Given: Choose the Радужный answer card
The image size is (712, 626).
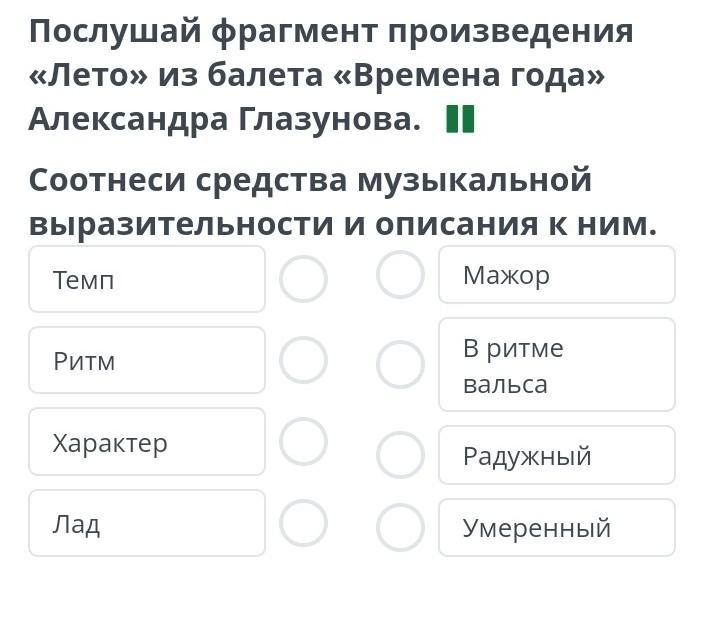Looking at the screenshot, I should tap(557, 455).
